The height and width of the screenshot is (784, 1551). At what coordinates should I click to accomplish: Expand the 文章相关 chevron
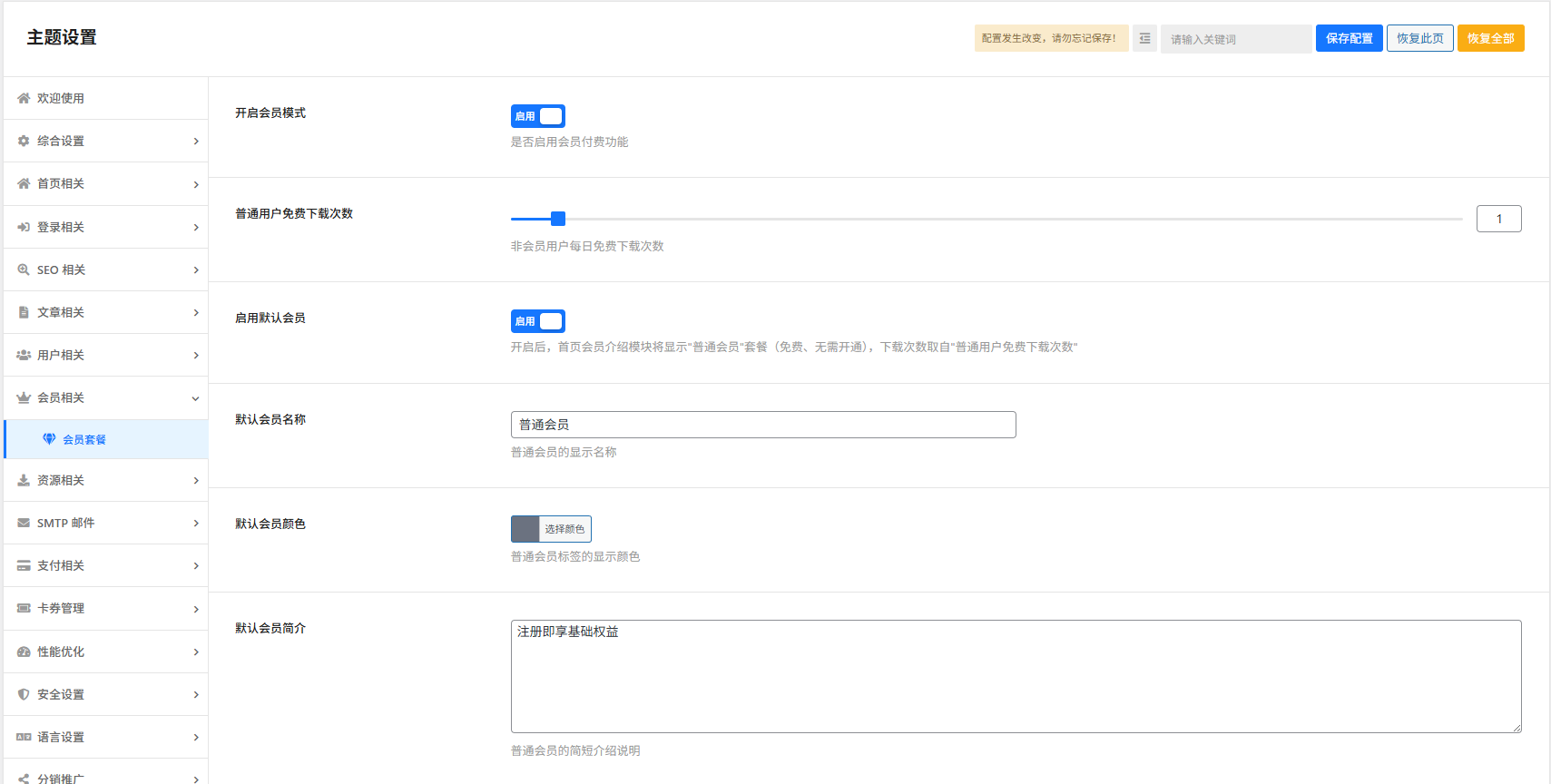(x=196, y=313)
